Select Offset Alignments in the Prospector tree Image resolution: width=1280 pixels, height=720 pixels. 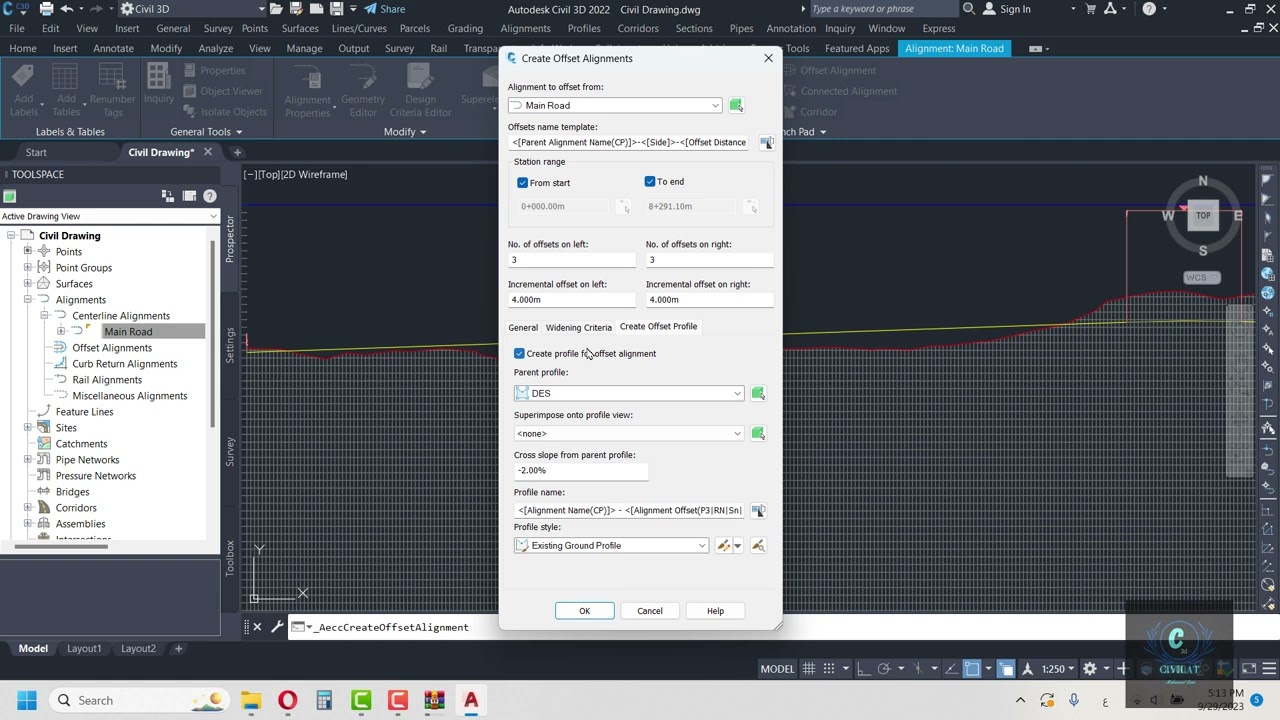tap(112, 348)
